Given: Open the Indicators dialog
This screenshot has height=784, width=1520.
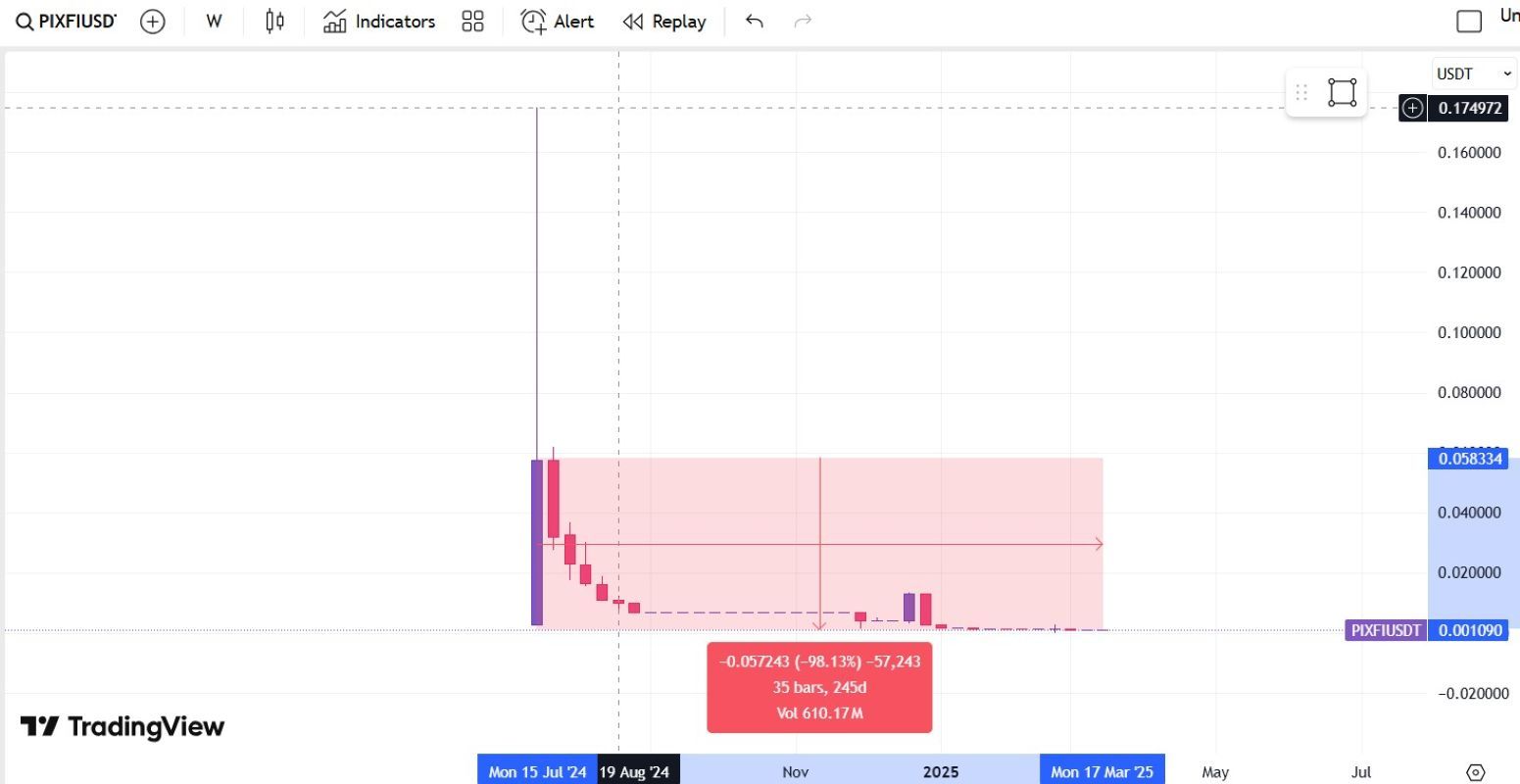Looking at the screenshot, I should click(x=379, y=22).
